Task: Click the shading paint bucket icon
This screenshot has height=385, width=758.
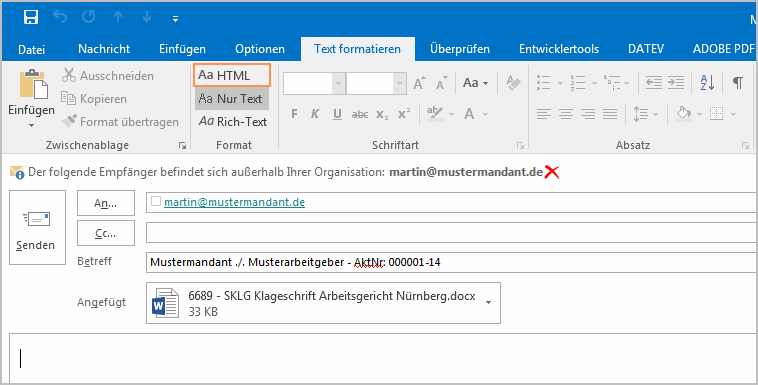Action: (683, 114)
